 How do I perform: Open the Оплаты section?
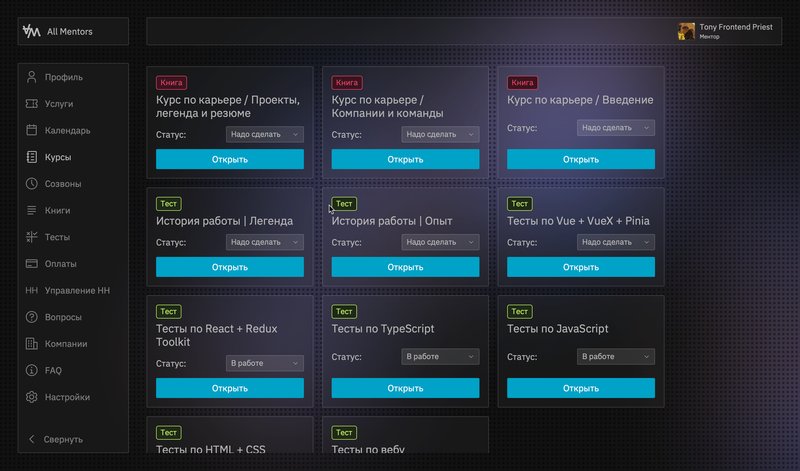[61, 264]
